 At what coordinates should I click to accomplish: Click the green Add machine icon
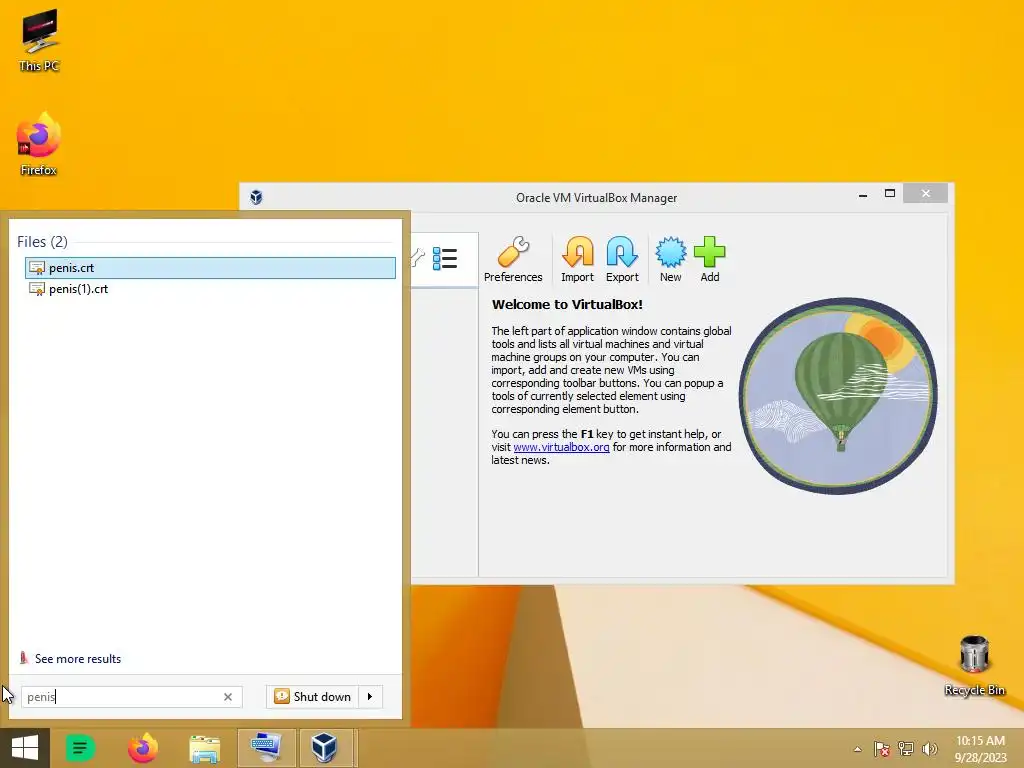[x=710, y=259]
